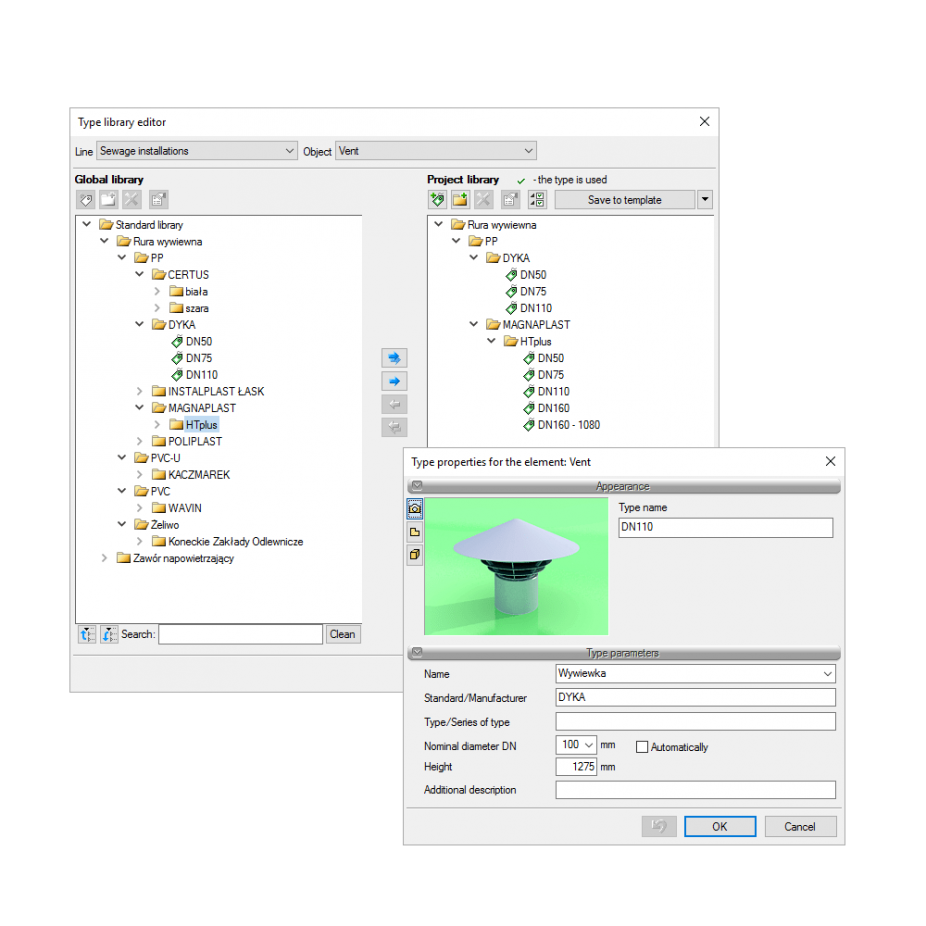Click delete icon in Global library toolbar
Screen dimensions: 926x926
pyautogui.click(x=132, y=200)
